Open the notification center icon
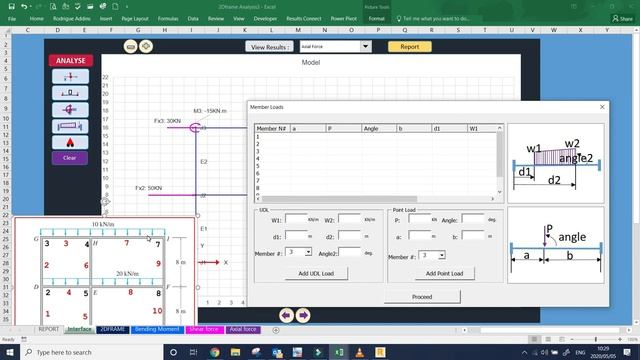This screenshot has width=640, height=360. coord(627,352)
